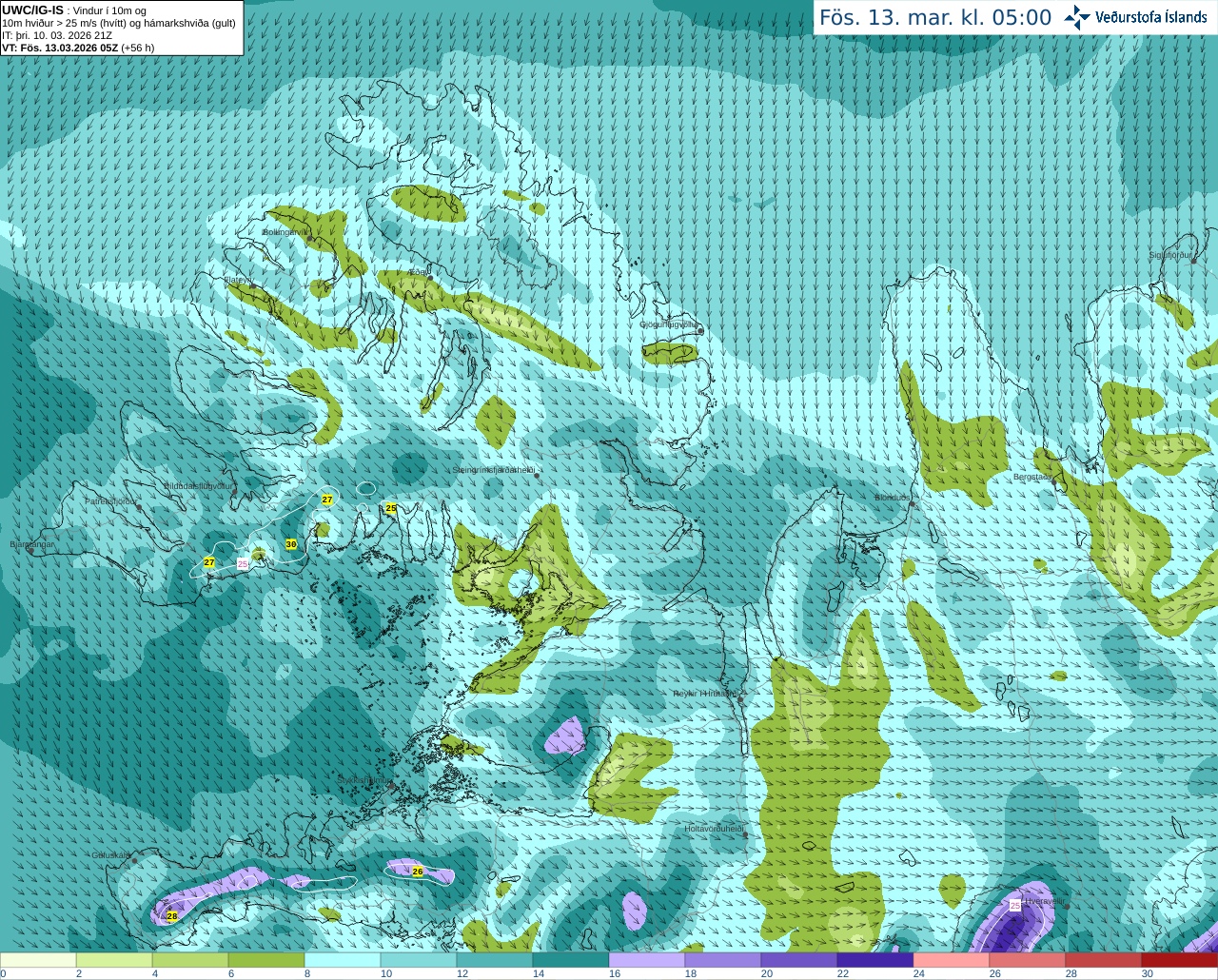Click the Stykkishólmur station marker
The image size is (1218, 980).
pos(391,784)
